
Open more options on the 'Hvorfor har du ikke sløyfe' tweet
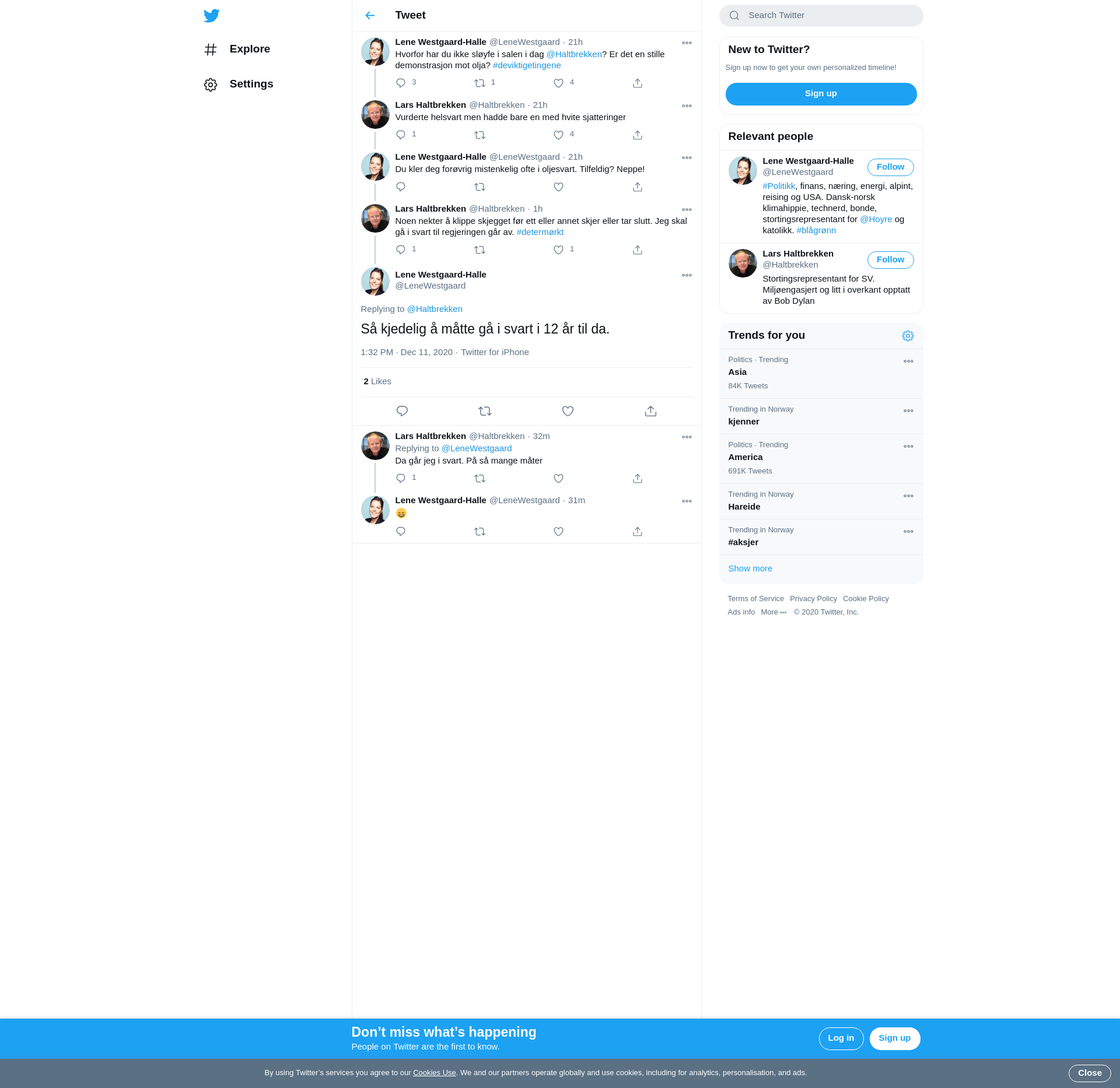tap(687, 43)
